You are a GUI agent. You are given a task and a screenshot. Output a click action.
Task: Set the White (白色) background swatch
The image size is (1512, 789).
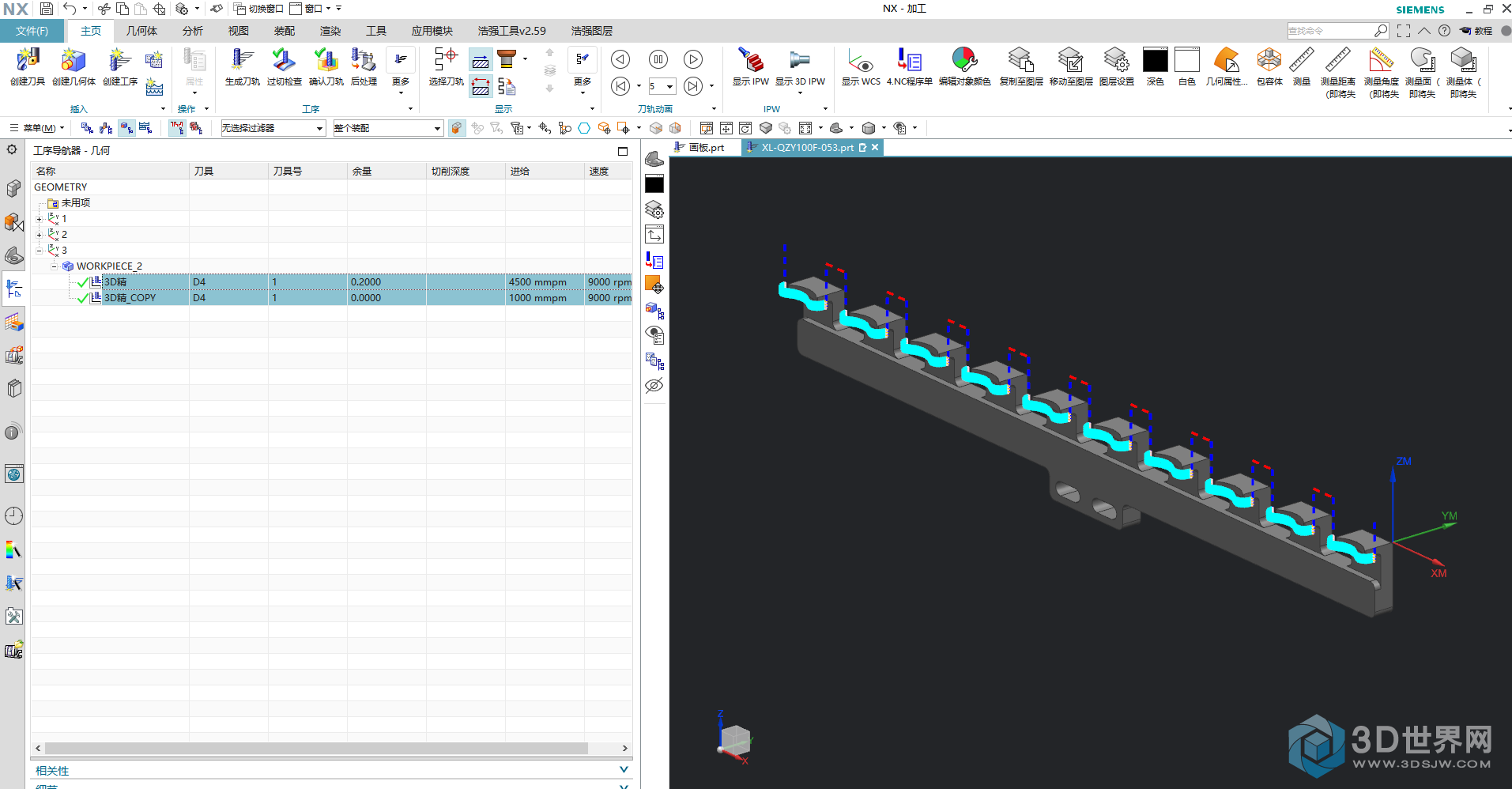1186,61
